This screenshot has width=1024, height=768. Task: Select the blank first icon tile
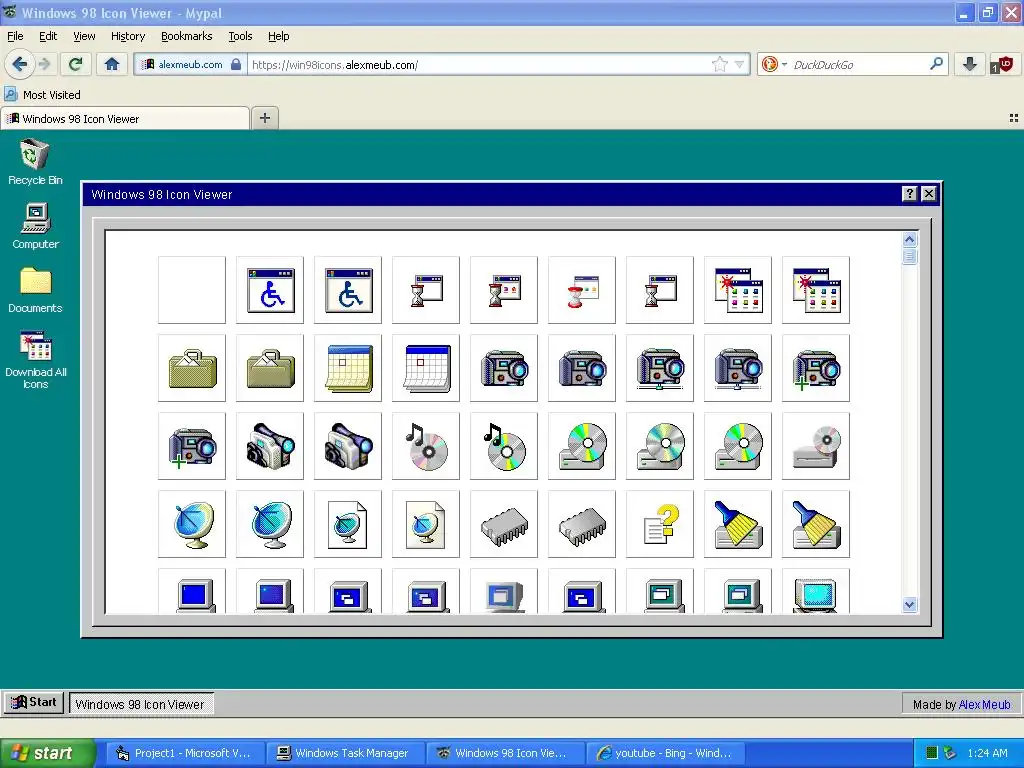click(192, 290)
